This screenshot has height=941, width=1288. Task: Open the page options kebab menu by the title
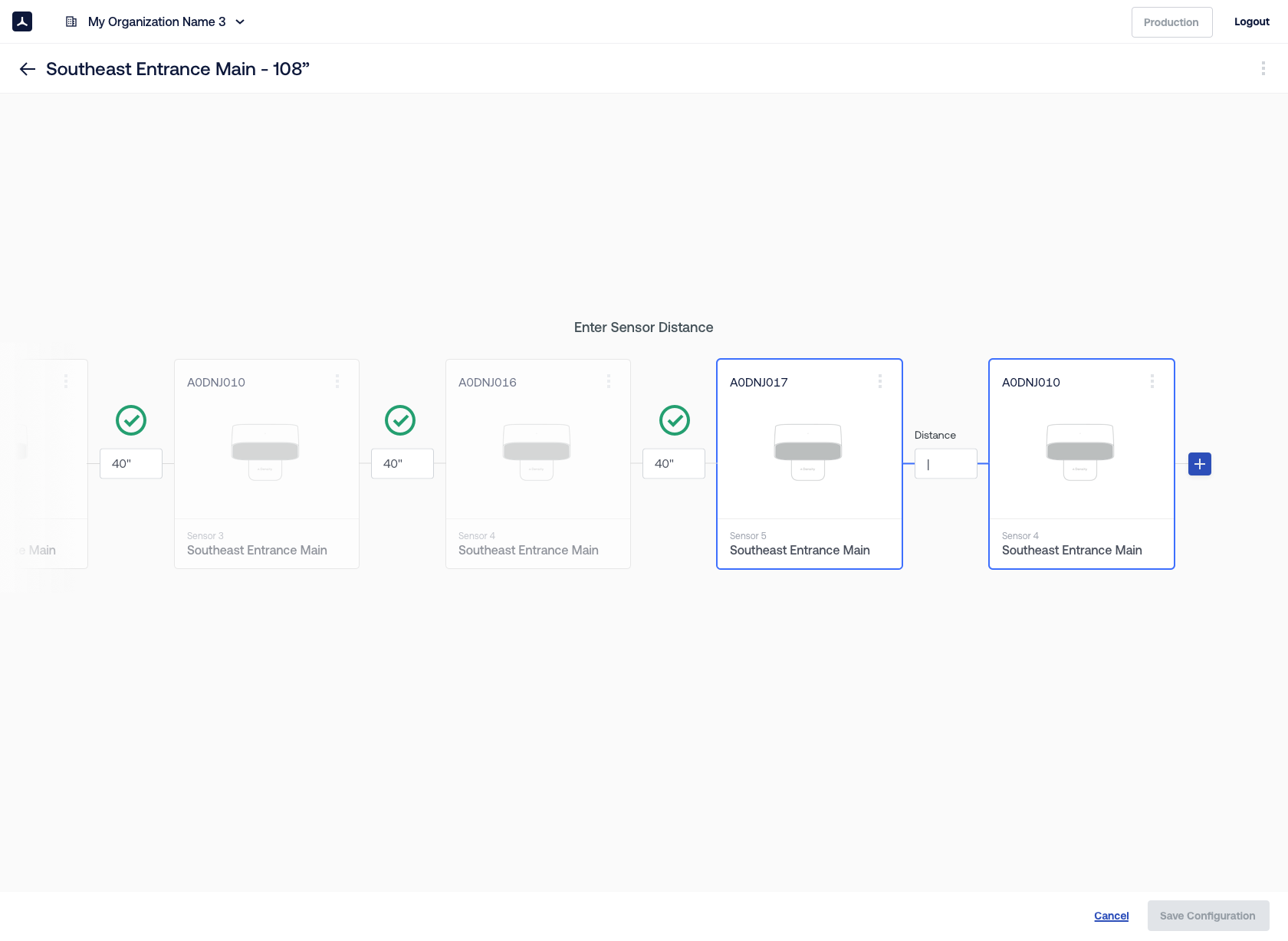coord(1263,69)
